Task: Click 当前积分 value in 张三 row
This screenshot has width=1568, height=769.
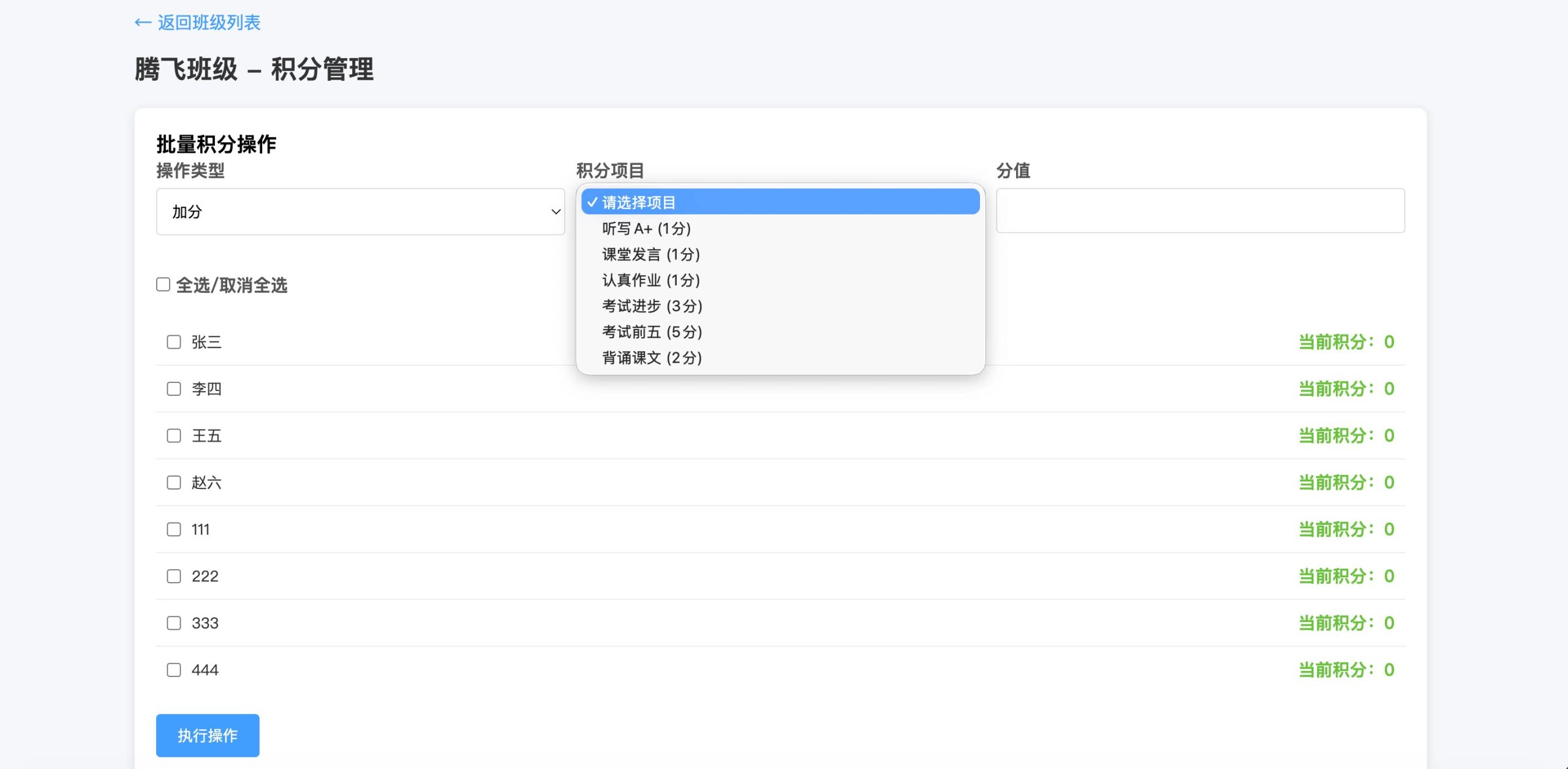Action: [1346, 342]
